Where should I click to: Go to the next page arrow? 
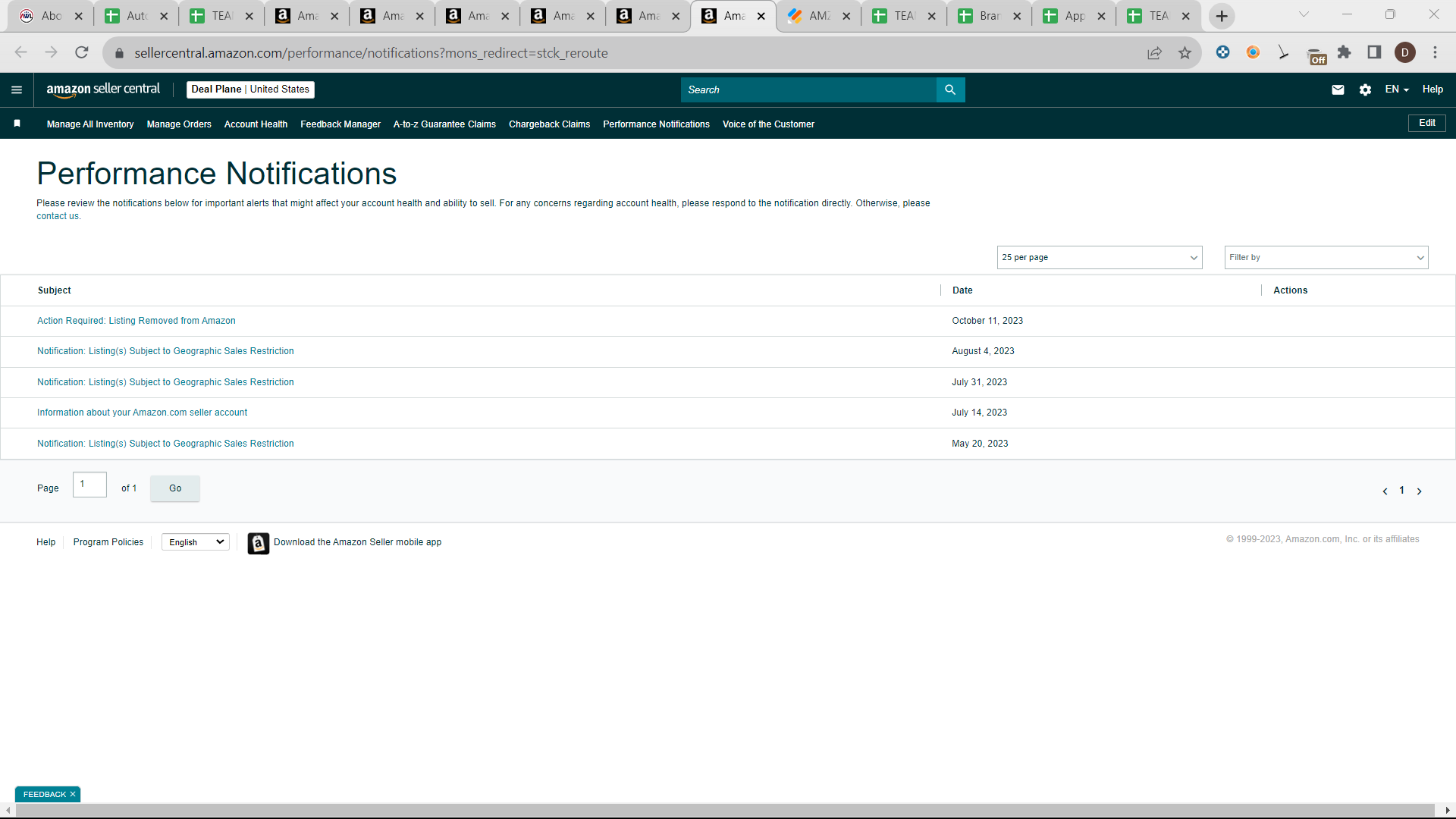tap(1420, 491)
